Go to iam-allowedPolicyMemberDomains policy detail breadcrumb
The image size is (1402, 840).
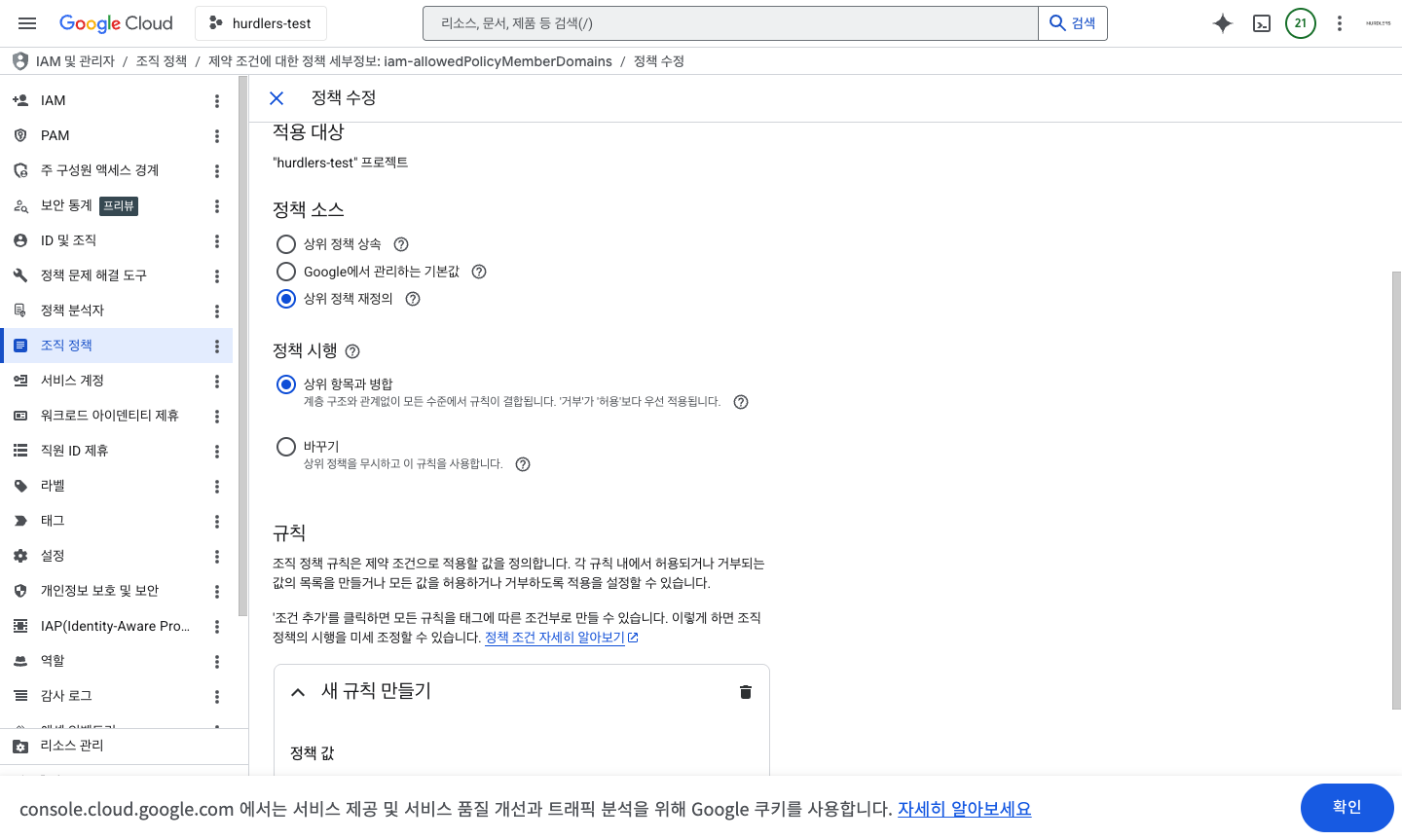point(410,61)
